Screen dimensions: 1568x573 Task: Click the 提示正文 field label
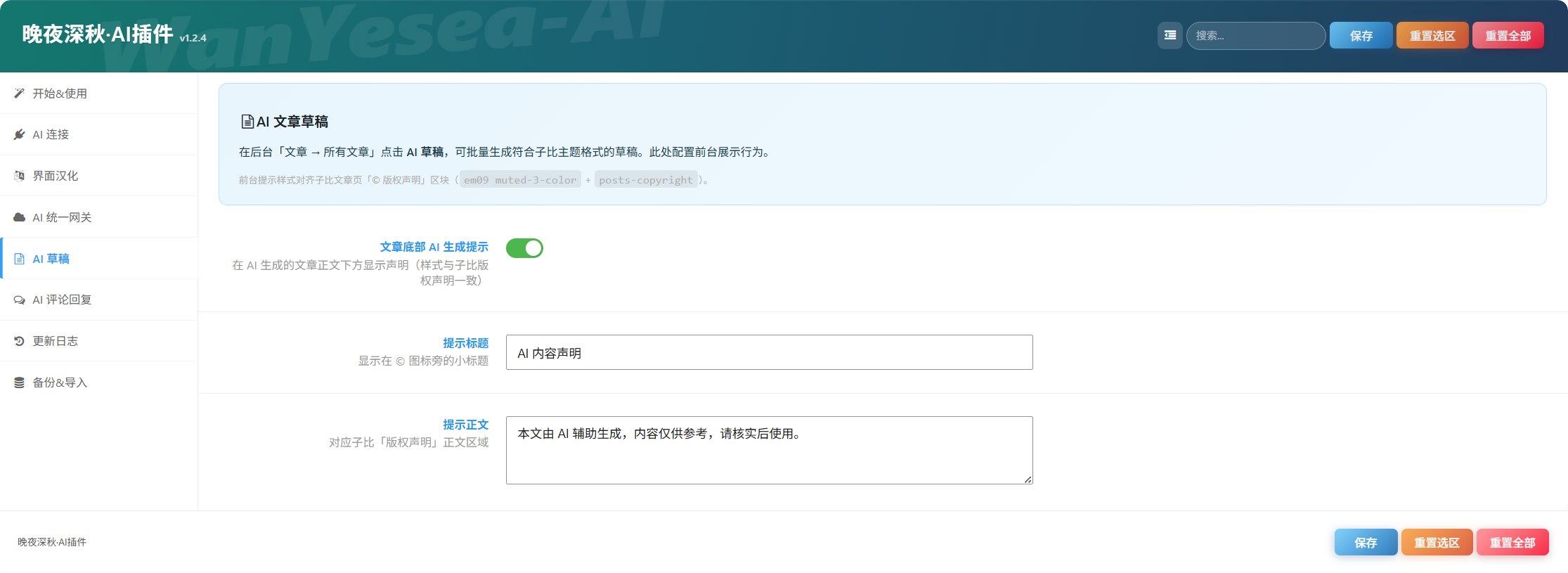click(465, 425)
